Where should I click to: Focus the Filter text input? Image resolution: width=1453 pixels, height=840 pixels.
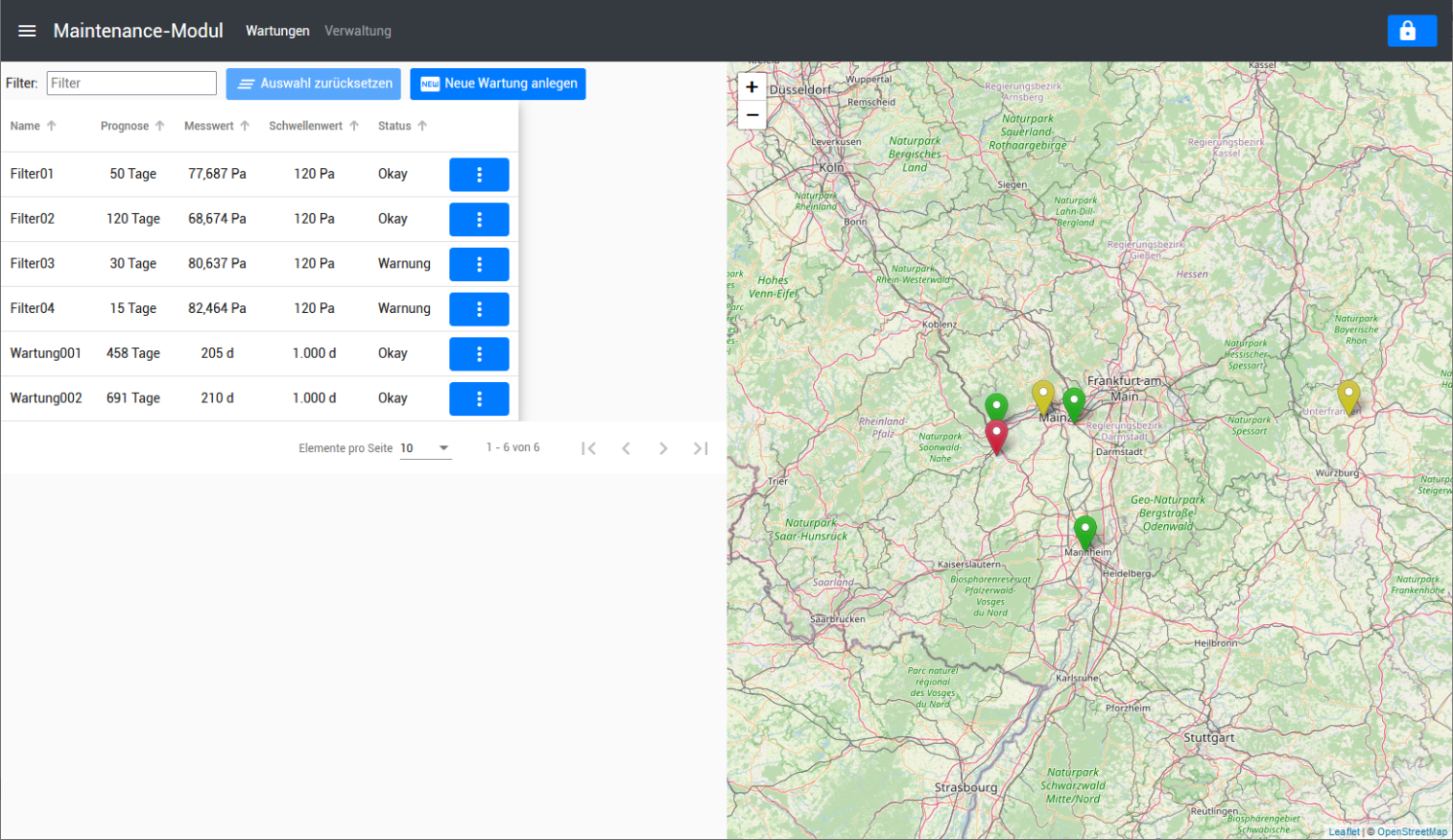pos(131,84)
